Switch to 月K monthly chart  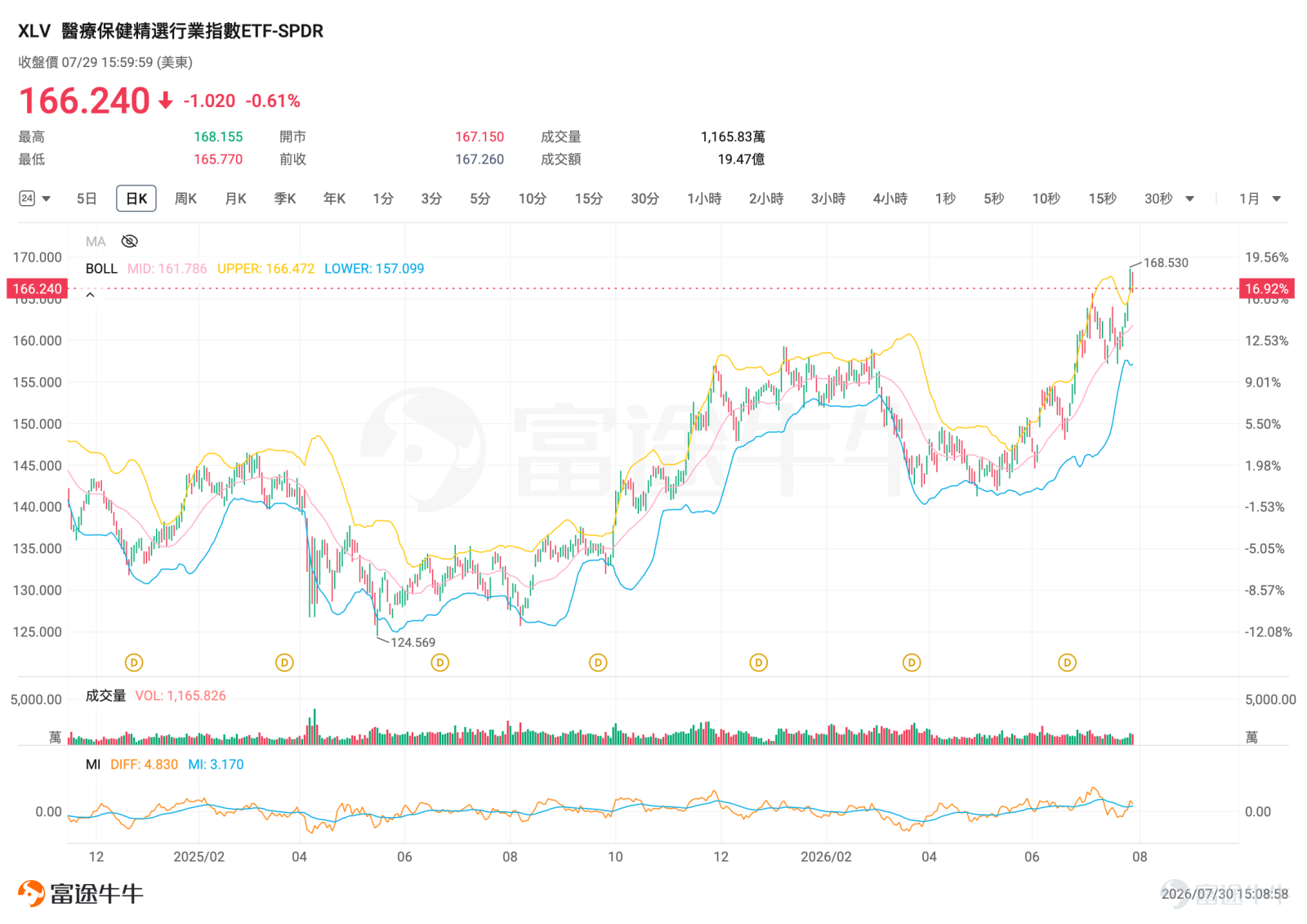(236, 199)
